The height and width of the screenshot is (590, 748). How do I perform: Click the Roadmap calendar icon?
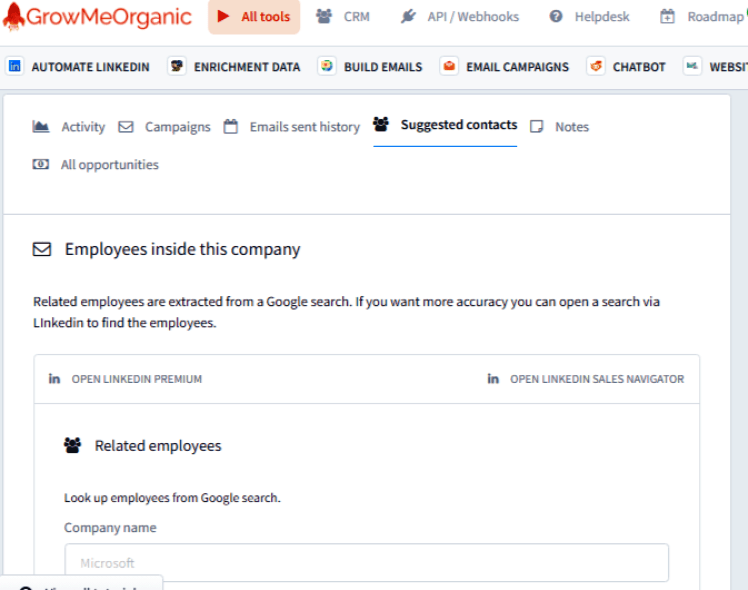tap(667, 17)
